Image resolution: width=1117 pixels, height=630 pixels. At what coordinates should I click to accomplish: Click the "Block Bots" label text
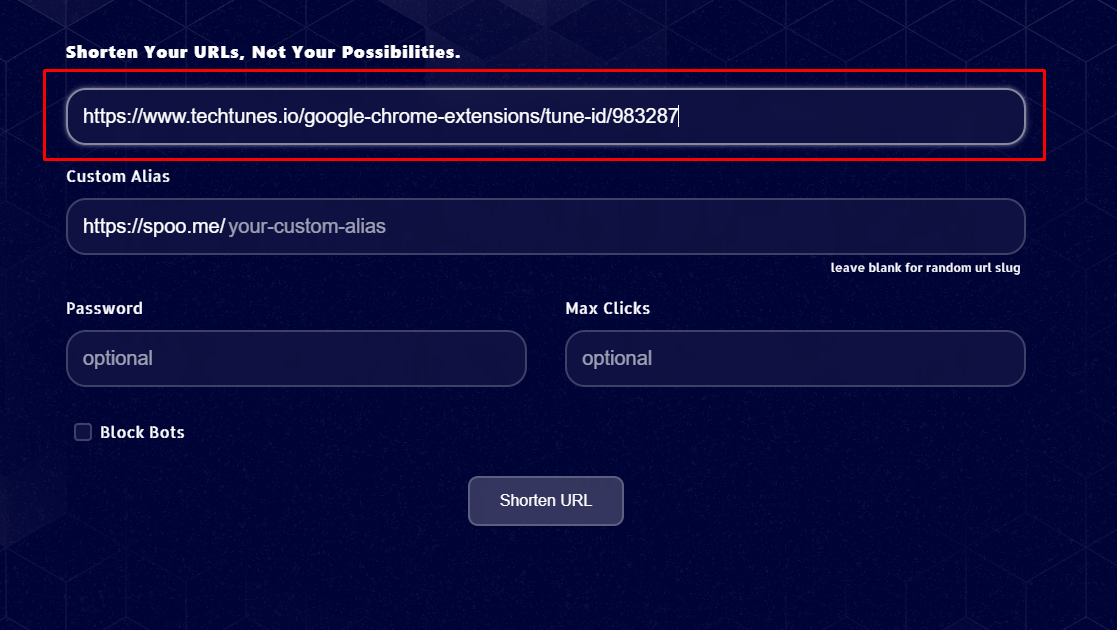click(x=142, y=432)
